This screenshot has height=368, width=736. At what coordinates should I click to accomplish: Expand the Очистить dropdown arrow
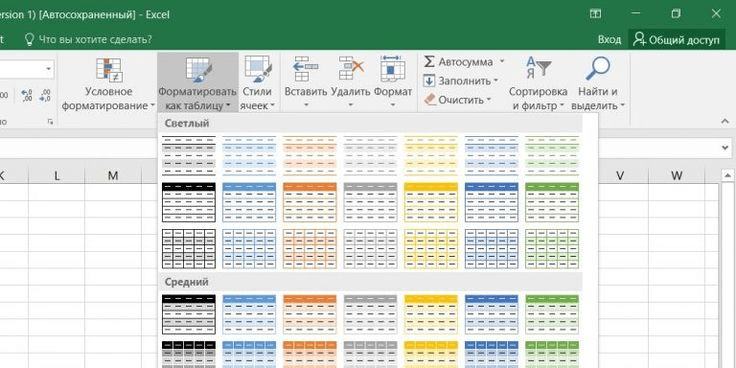489,100
